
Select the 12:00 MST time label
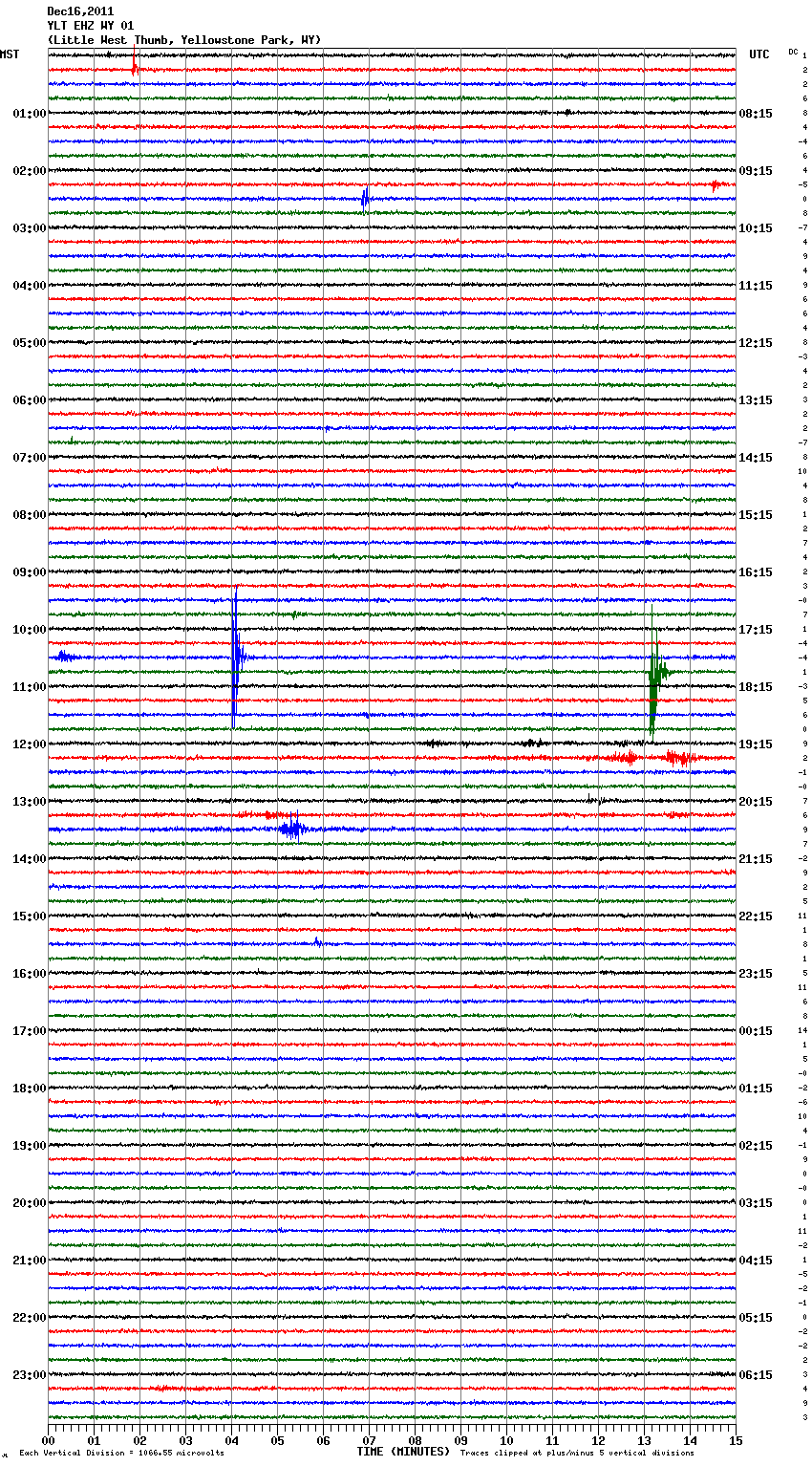[29, 744]
